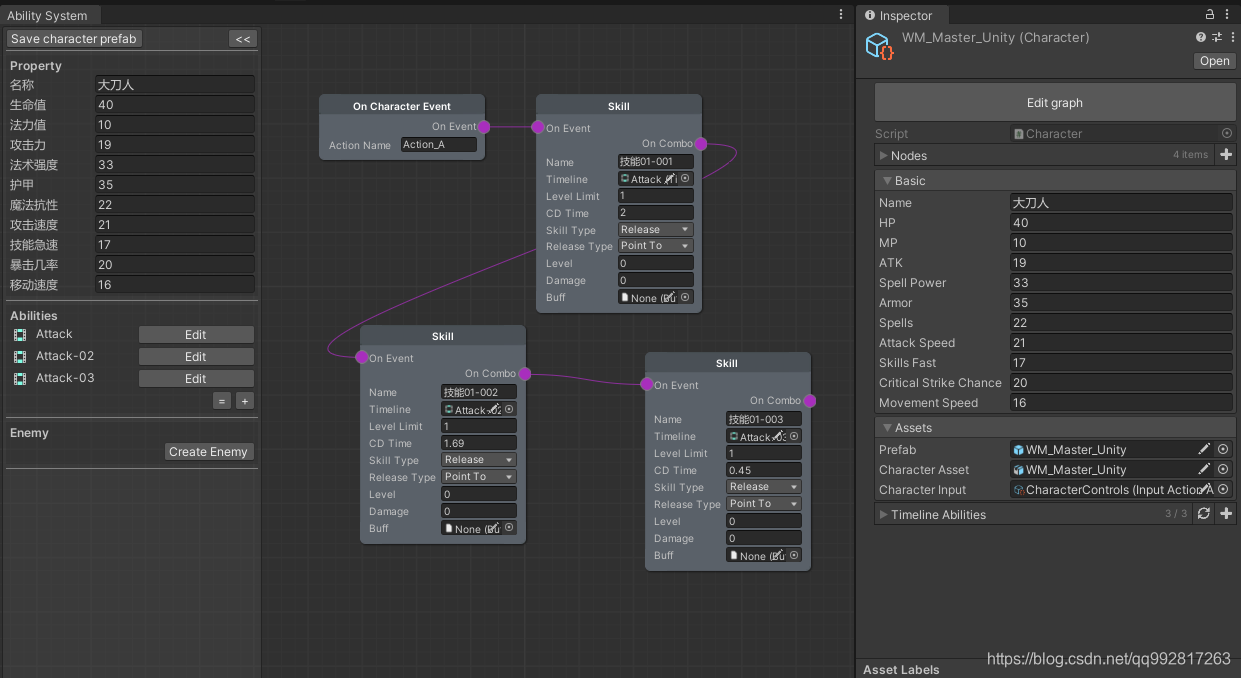This screenshot has height=678, width=1241.
Task: Click CD Time field showing 1.69
Action: click(479, 443)
